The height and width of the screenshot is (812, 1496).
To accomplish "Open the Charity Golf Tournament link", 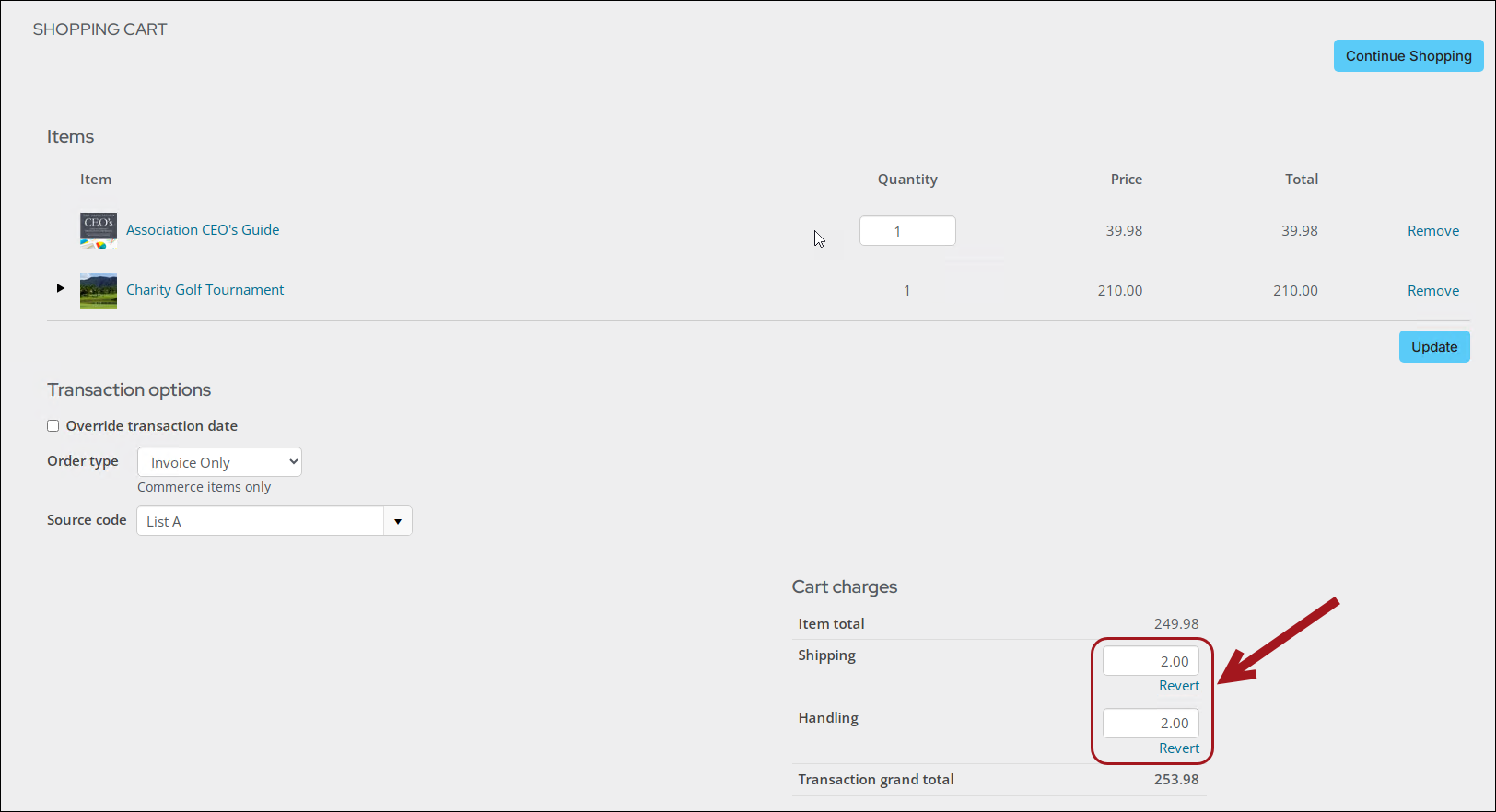I will pyautogui.click(x=205, y=290).
